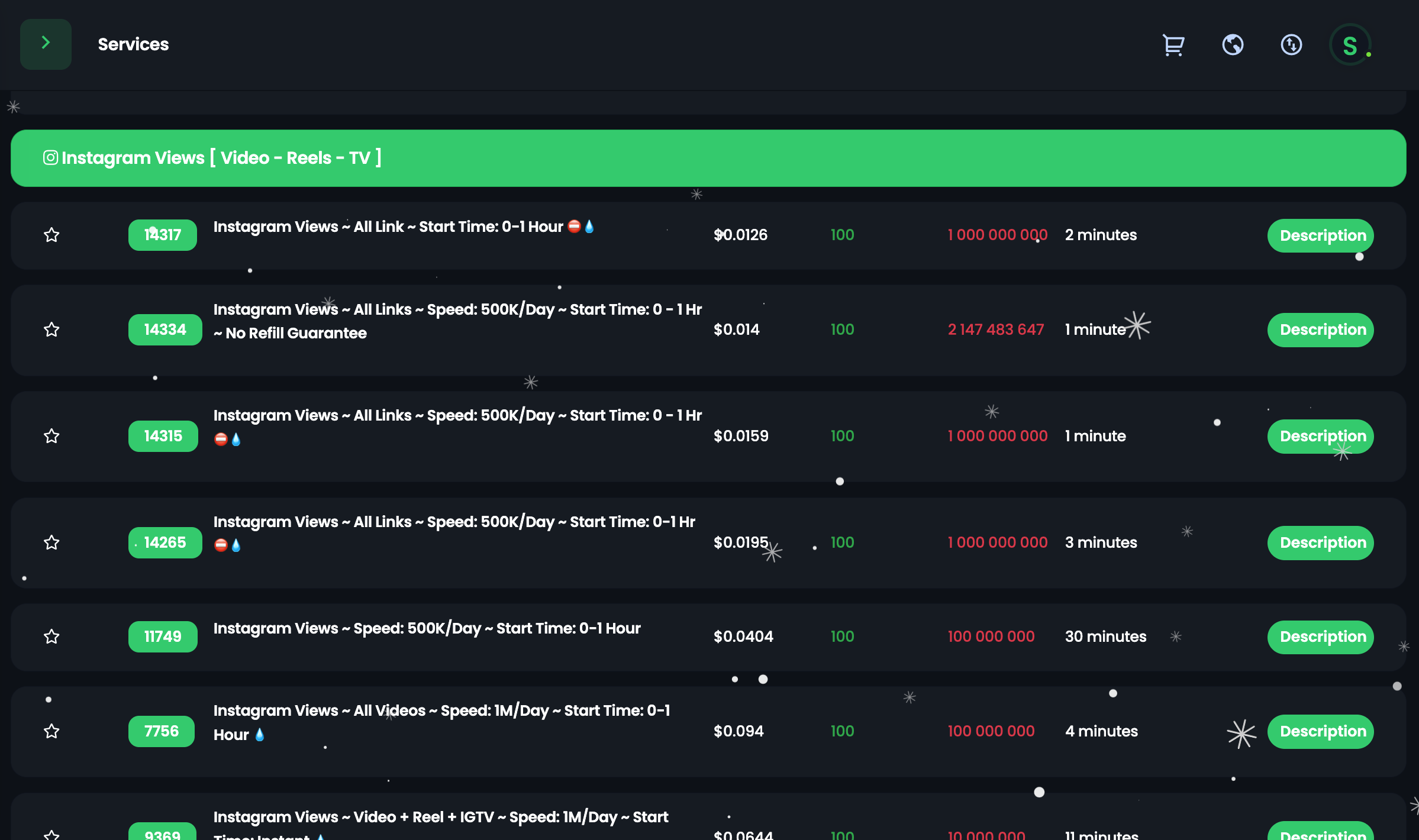Click the '3 minutes' average time
The width and height of the screenshot is (1419, 840).
1101,542
